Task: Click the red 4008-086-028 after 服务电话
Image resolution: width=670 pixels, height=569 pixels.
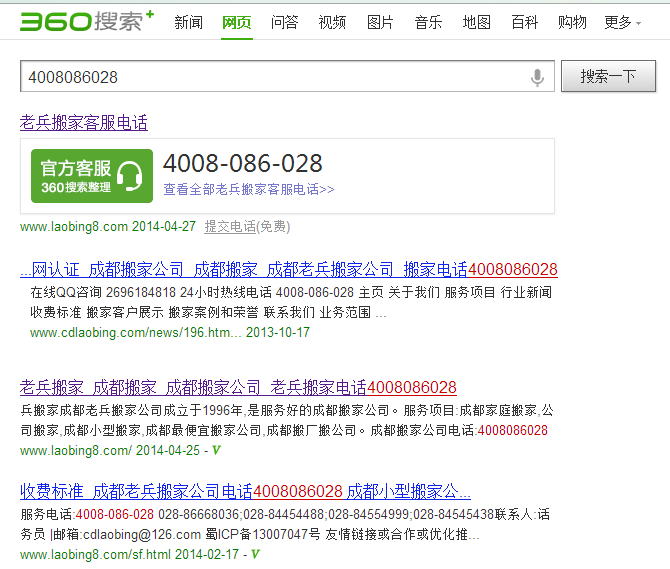Action: (115, 514)
